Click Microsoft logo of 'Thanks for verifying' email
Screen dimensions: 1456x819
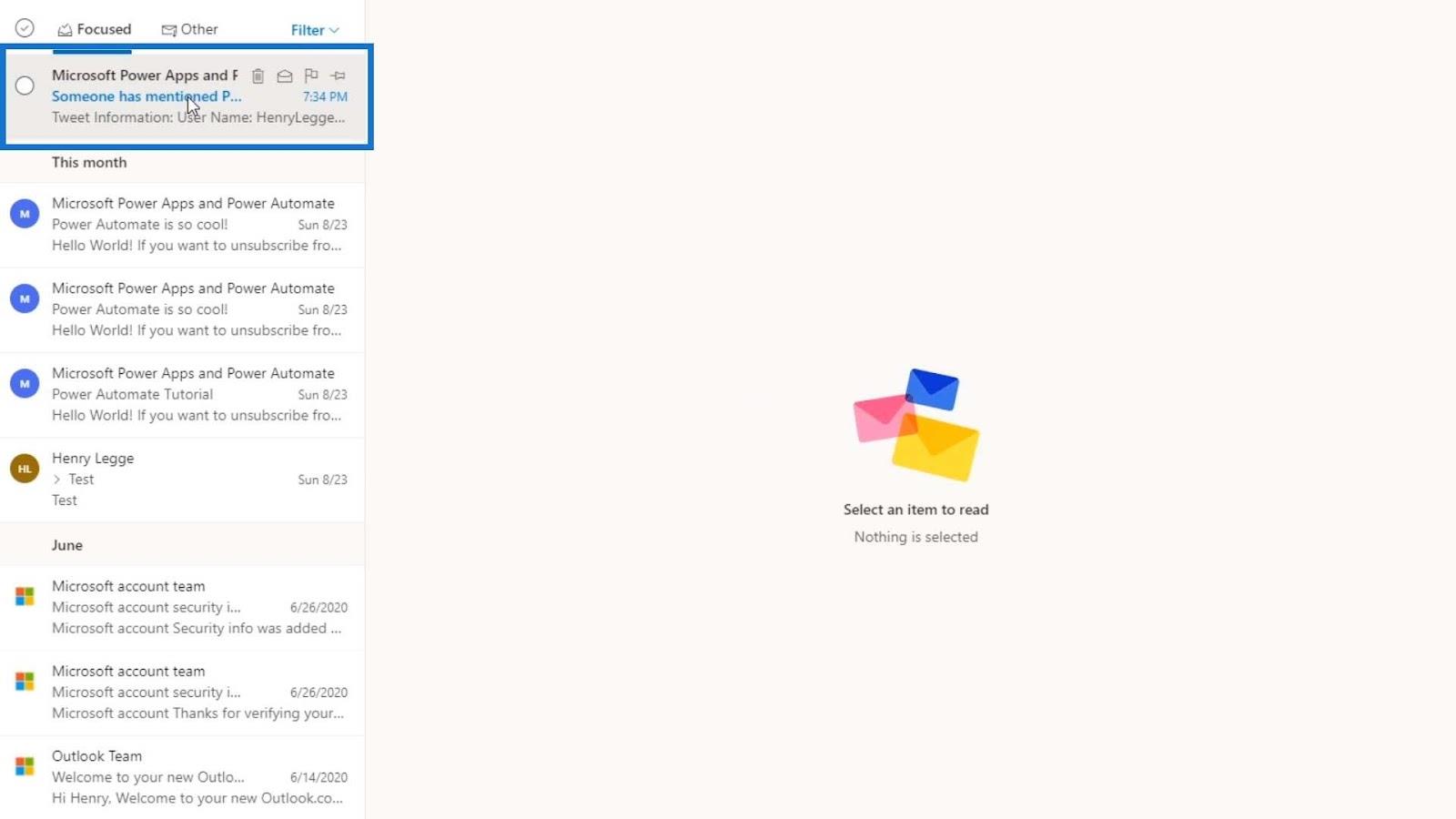[25, 682]
